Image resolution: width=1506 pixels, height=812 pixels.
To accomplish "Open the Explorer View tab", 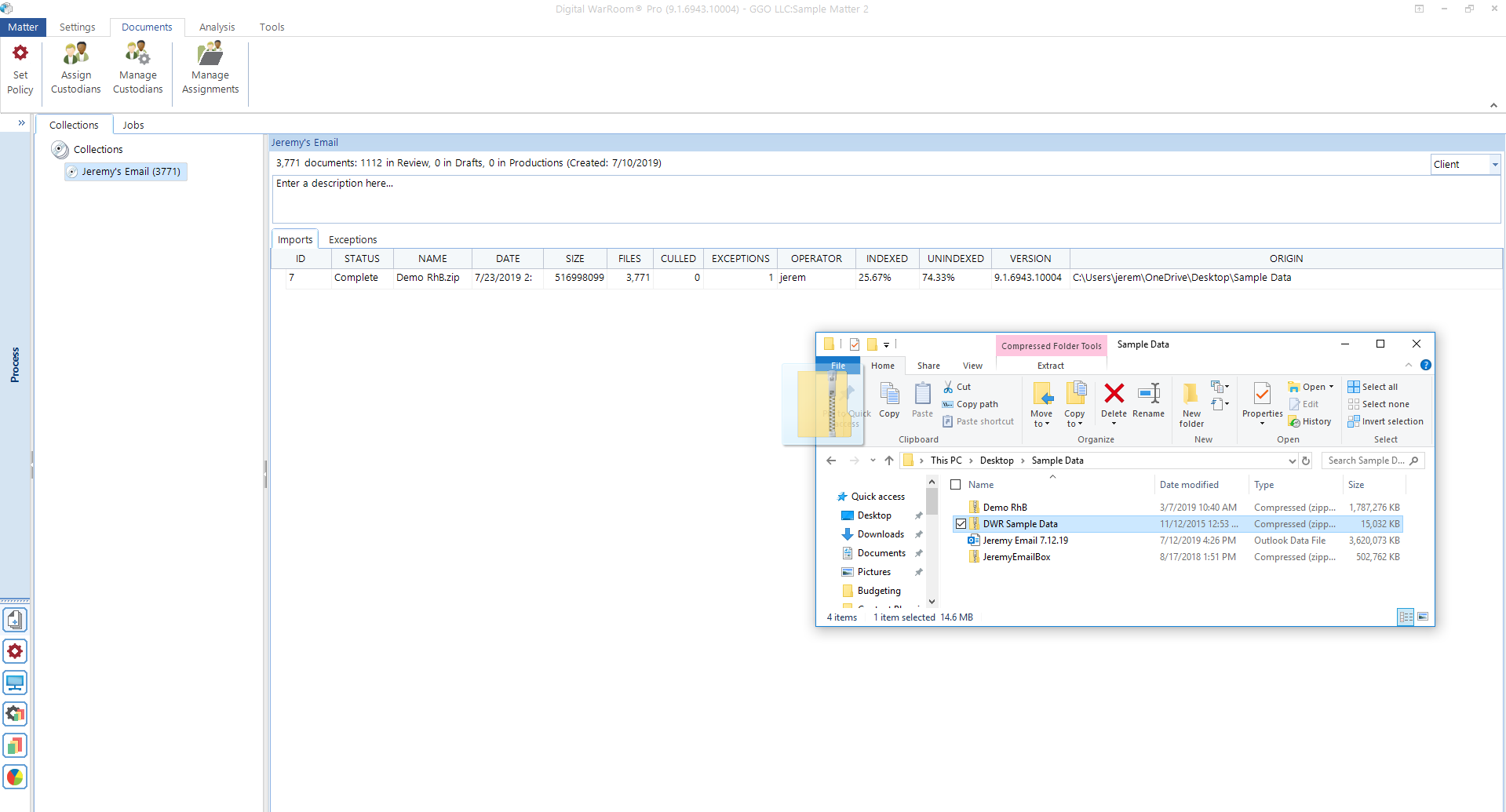I will (972, 366).
